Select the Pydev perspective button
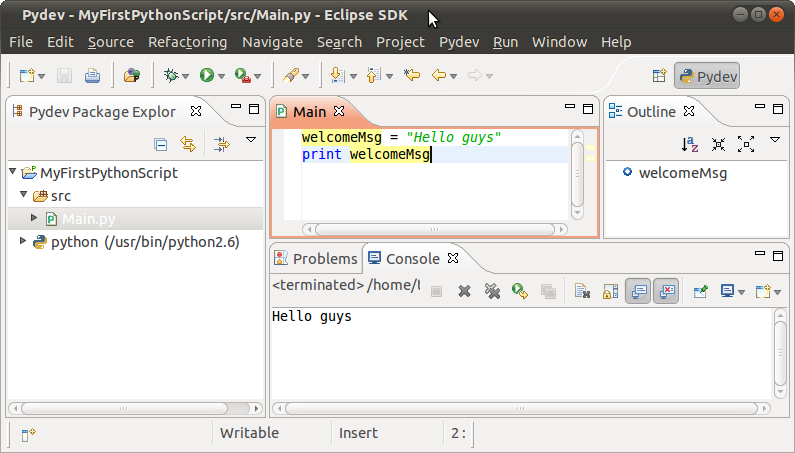 pyautogui.click(x=707, y=76)
